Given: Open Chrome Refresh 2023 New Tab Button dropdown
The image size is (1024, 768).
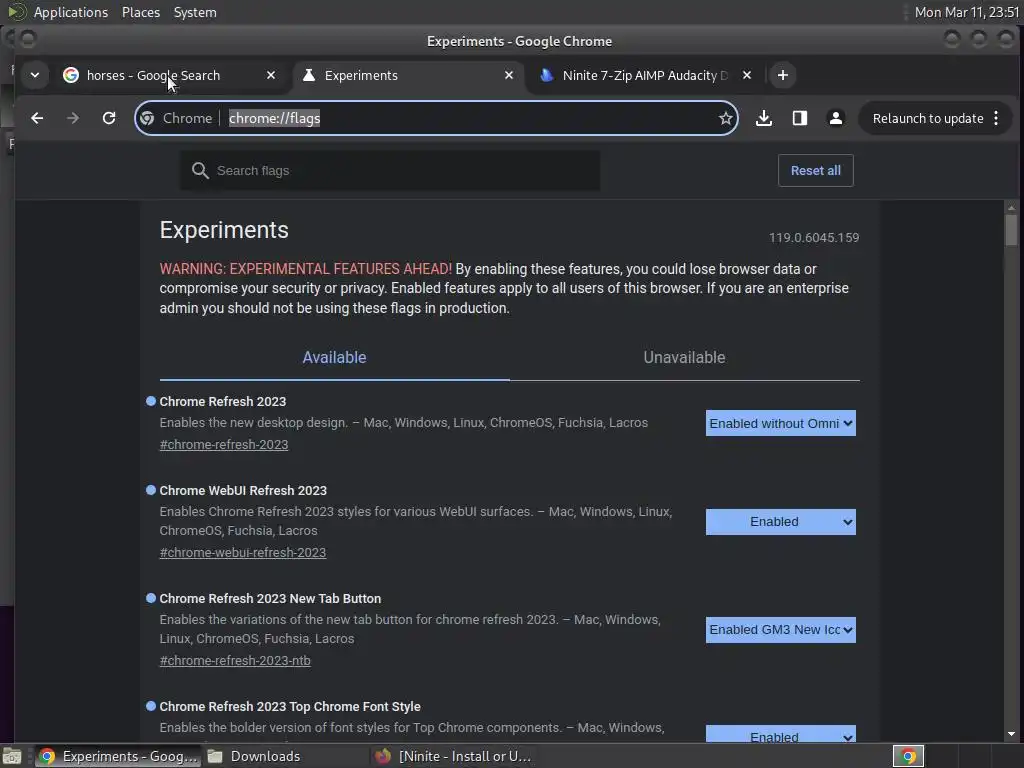Looking at the screenshot, I should (780, 630).
